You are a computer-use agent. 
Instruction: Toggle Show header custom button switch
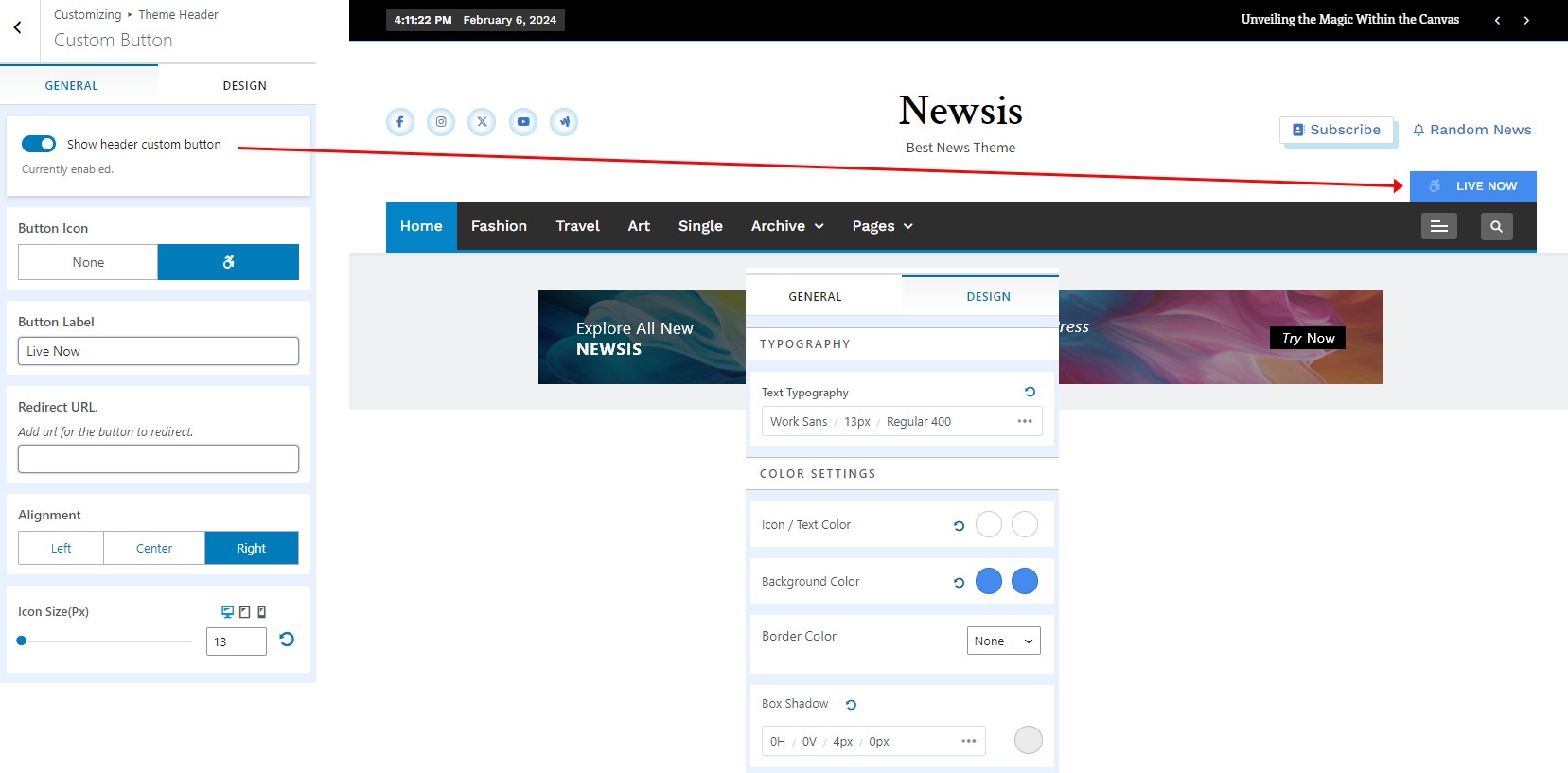[x=39, y=144]
